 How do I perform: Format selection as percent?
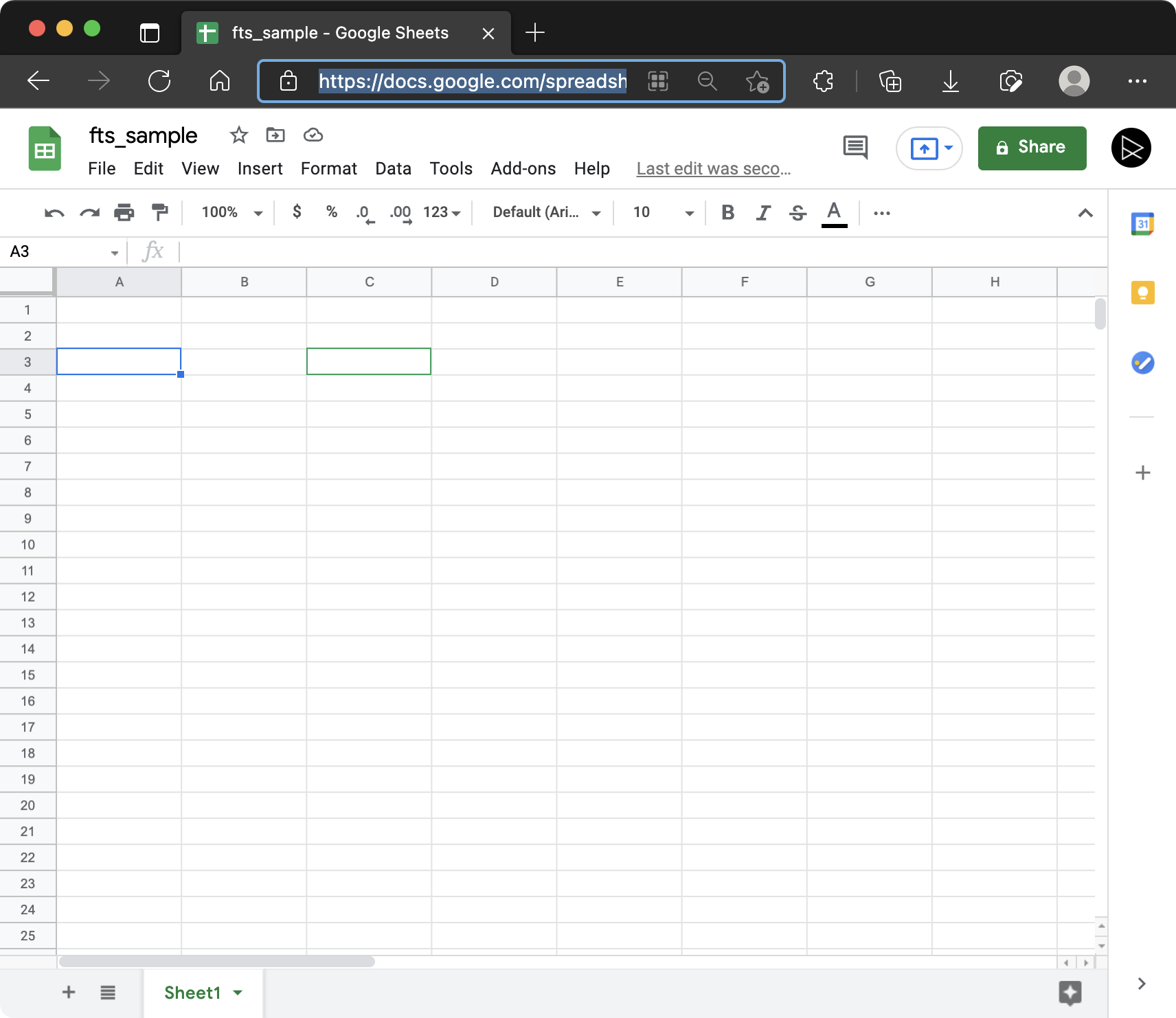coord(331,212)
